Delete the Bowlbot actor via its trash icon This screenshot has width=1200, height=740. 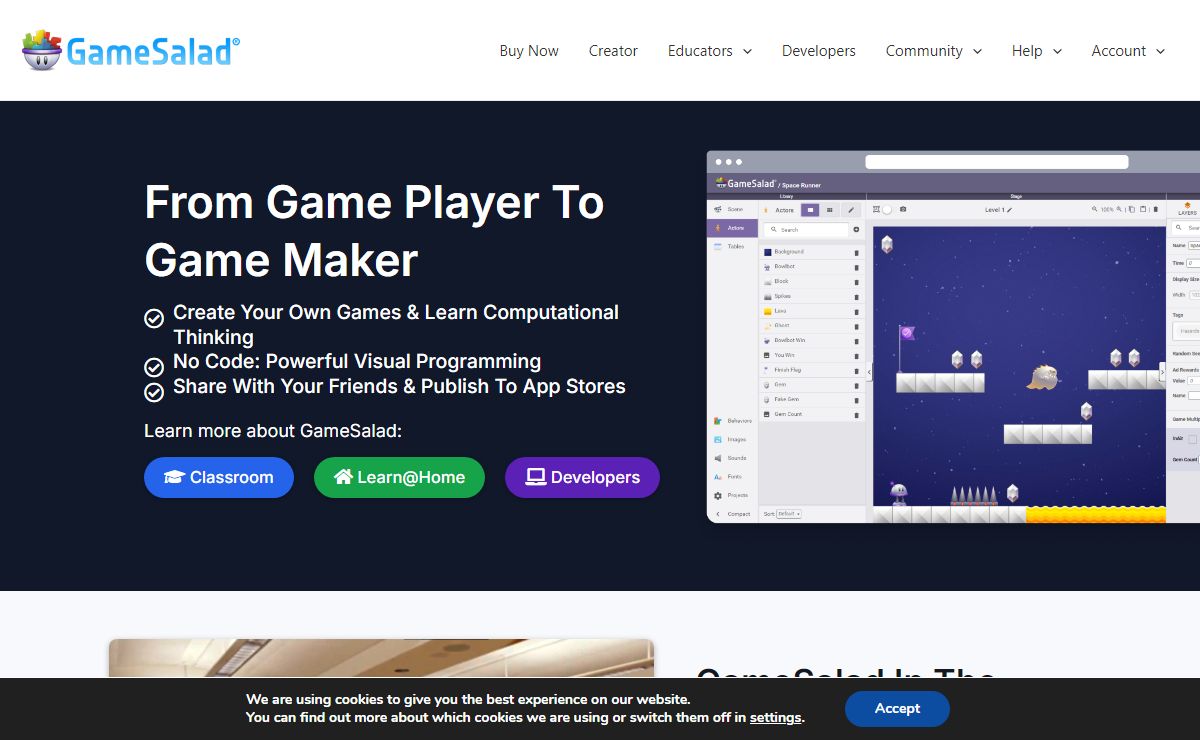[x=856, y=267]
